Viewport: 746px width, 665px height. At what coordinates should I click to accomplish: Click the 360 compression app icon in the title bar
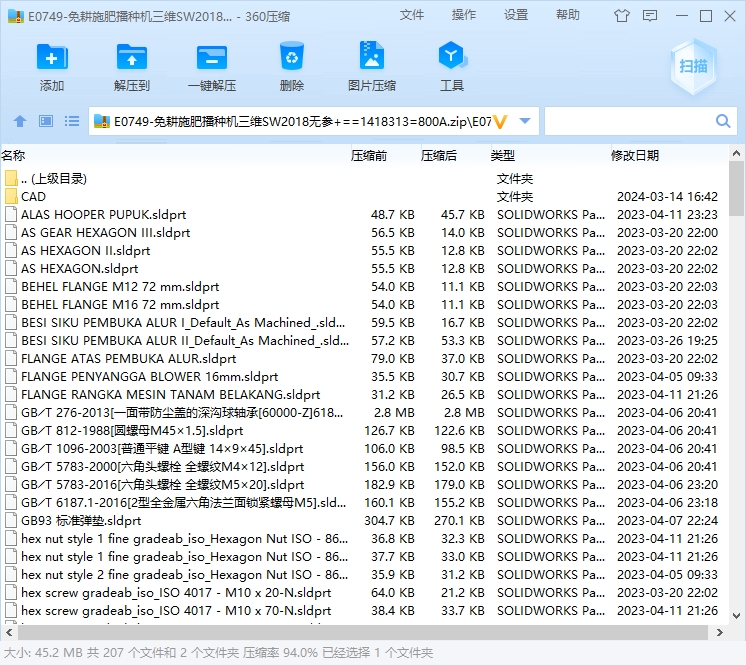point(16,16)
